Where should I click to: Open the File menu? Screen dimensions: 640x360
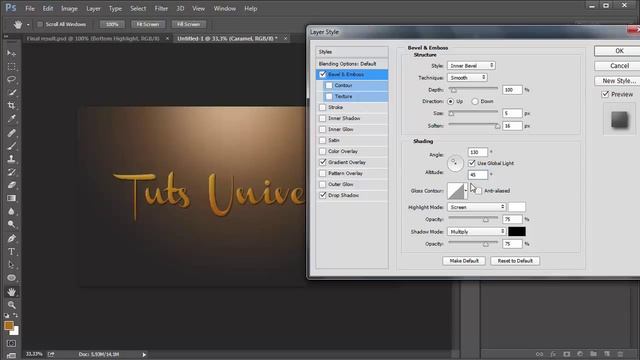click(x=30, y=8)
